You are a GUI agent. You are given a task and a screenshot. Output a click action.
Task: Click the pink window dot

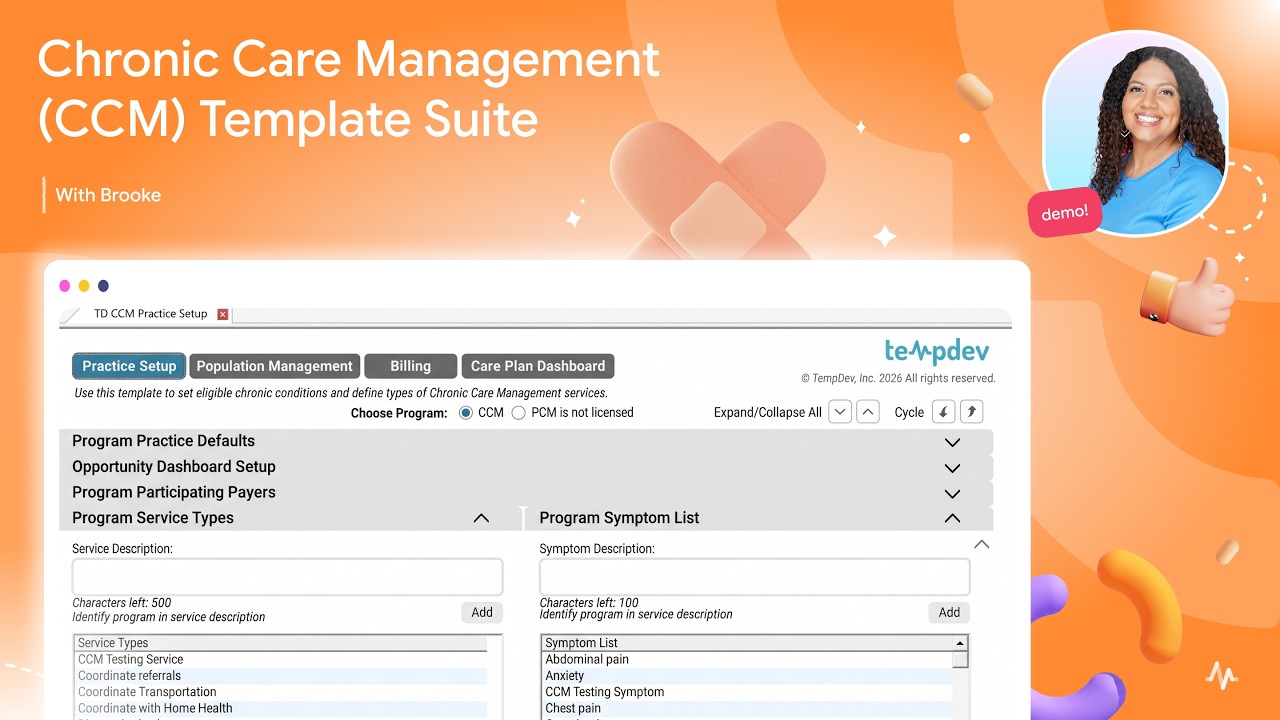pos(65,286)
